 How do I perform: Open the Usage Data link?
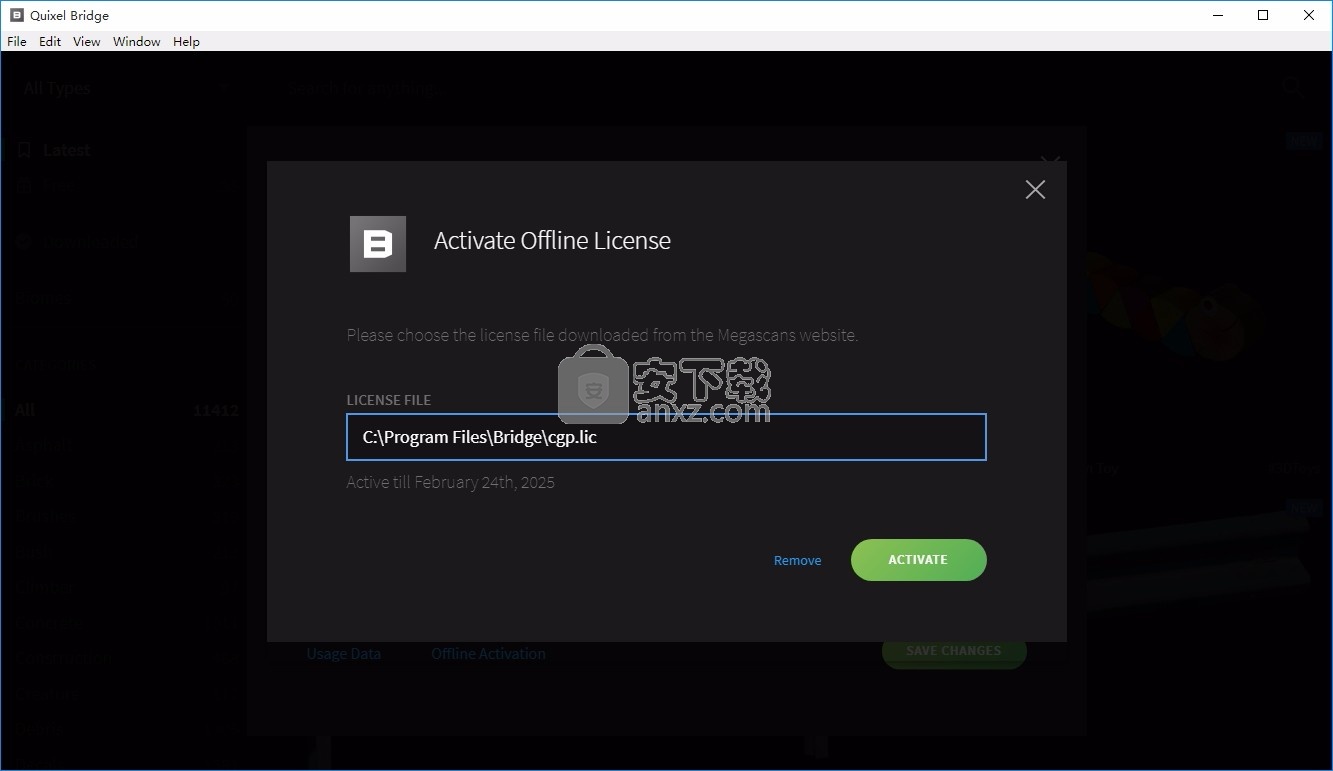343,654
